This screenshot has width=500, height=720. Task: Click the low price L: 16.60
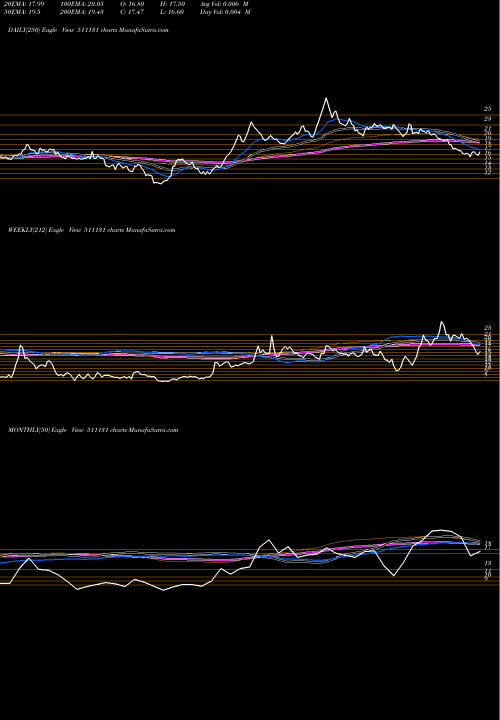(172, 12)
